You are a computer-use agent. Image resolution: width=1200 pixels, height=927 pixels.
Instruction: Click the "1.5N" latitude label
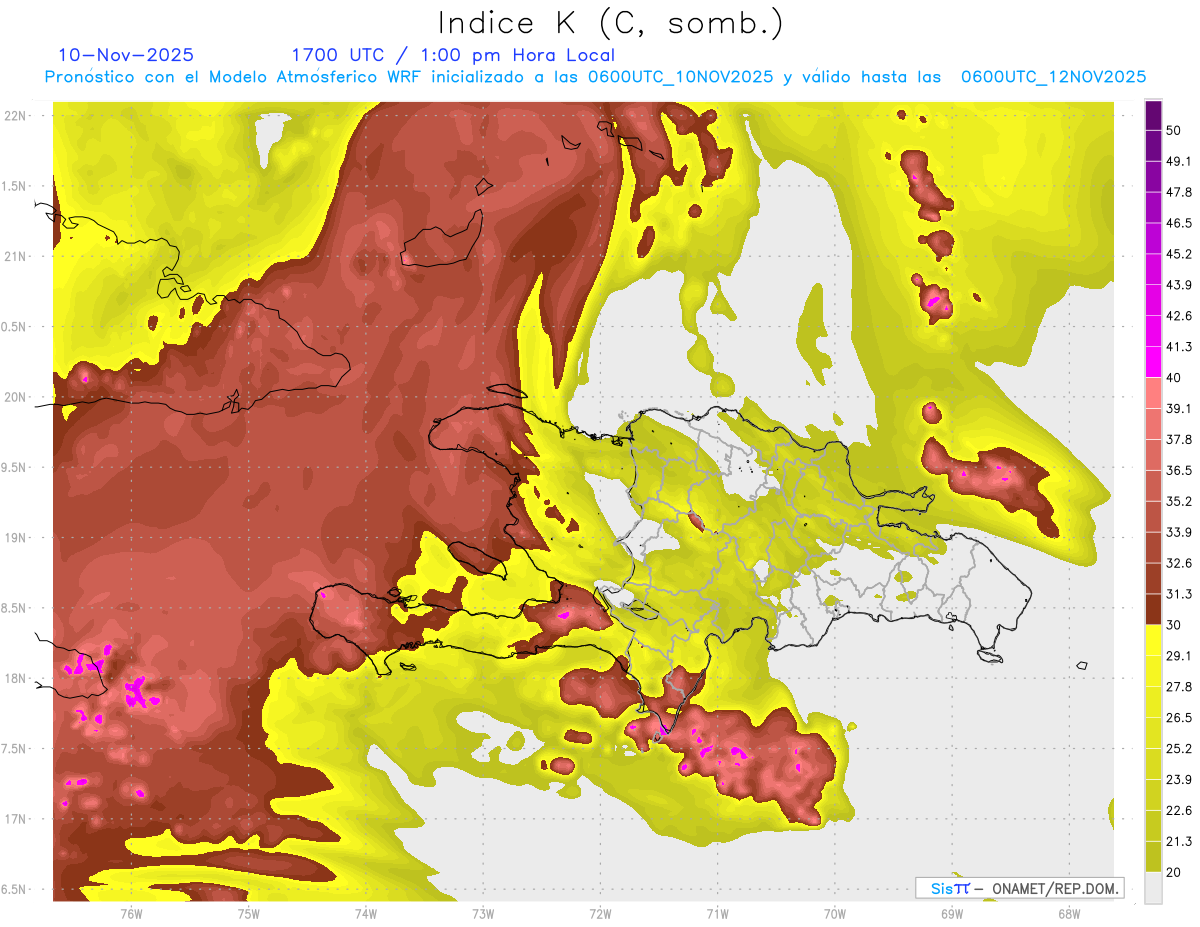16,186
